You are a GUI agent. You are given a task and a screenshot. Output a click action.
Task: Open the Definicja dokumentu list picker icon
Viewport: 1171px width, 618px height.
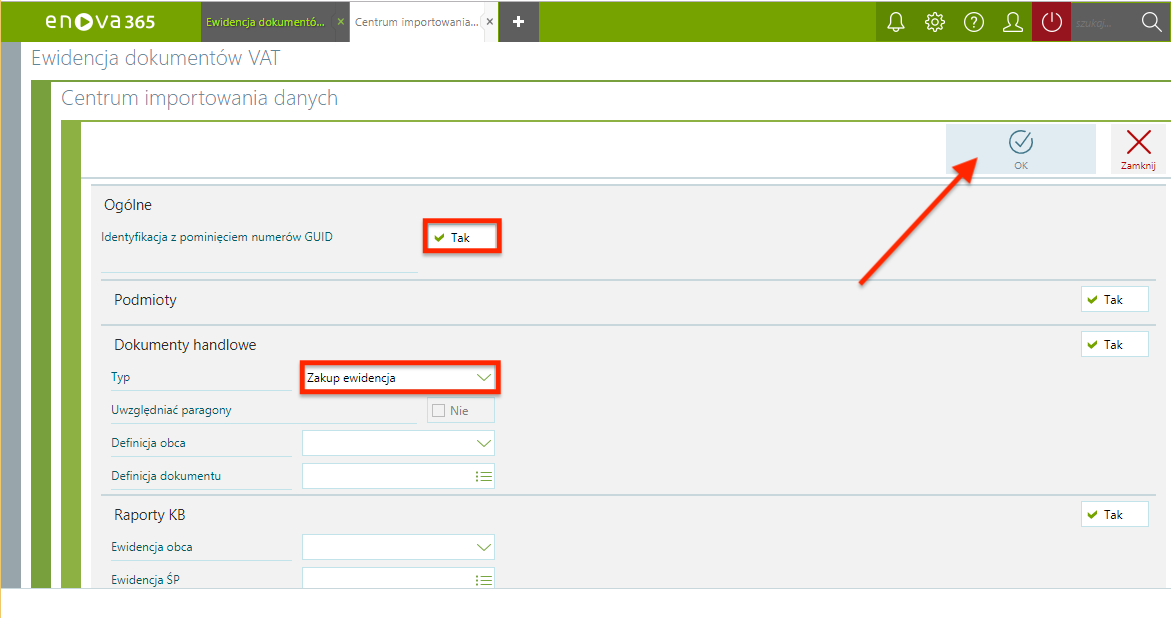(484, 476)
